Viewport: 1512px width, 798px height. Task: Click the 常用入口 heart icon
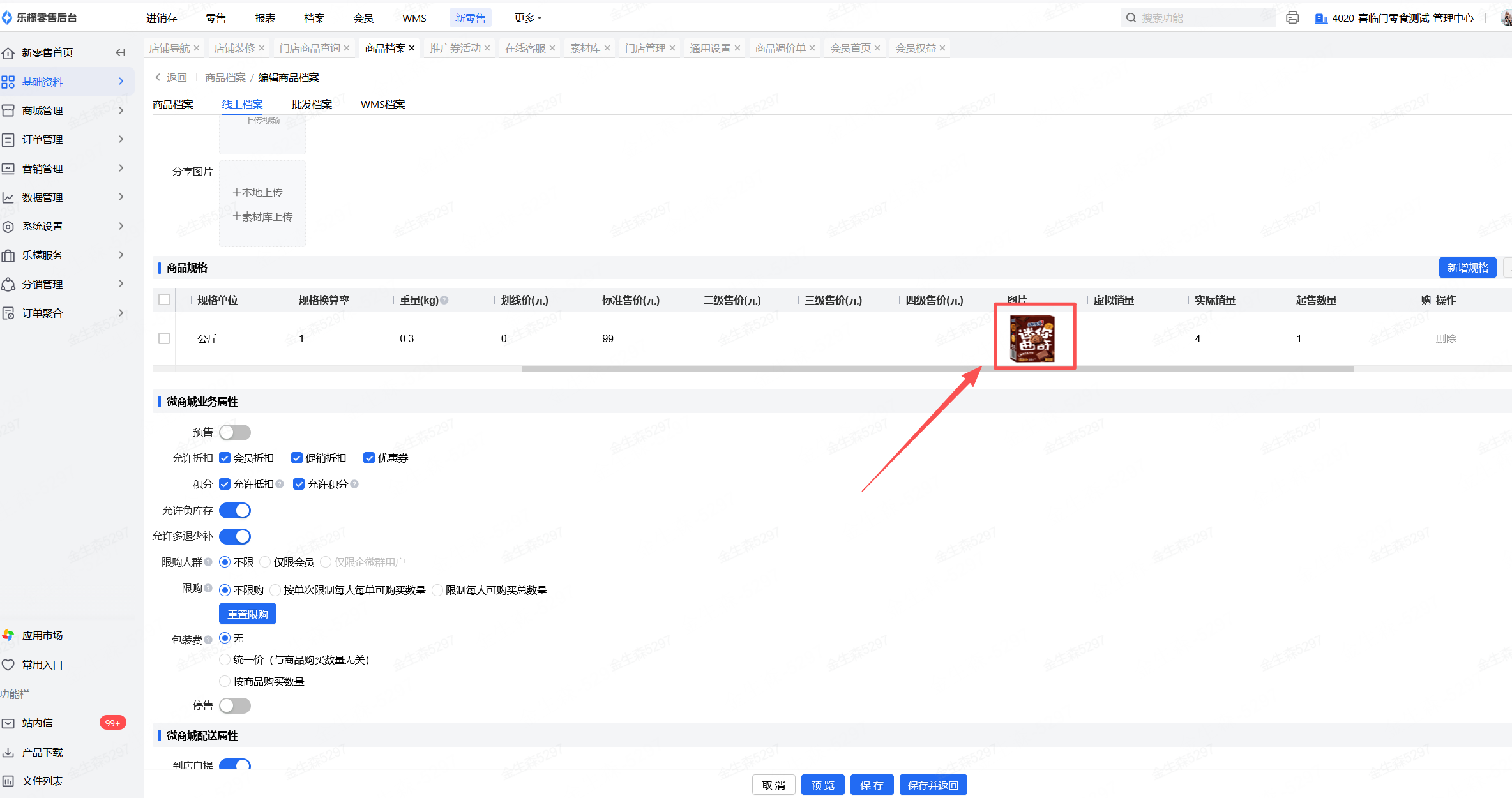pos(8,665)
